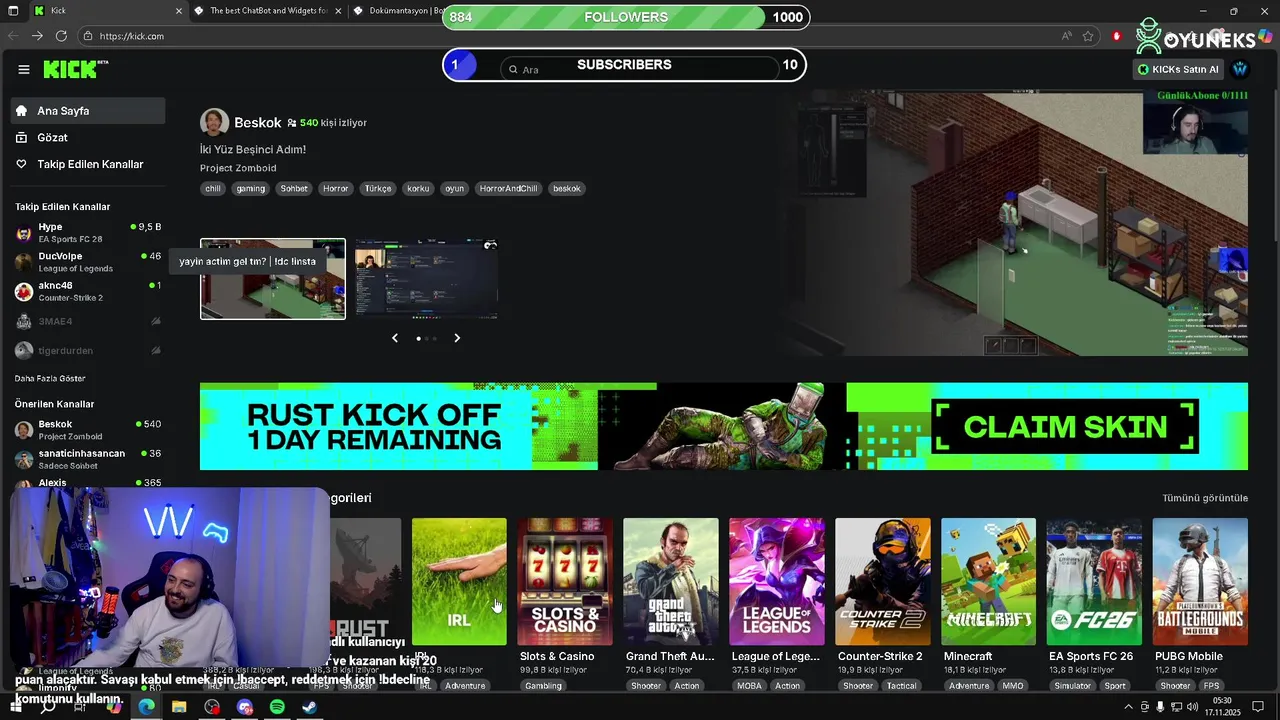Viewport: 1280px width, 720px height.
Task: Close the Kick browser tab
Action: 179,11
